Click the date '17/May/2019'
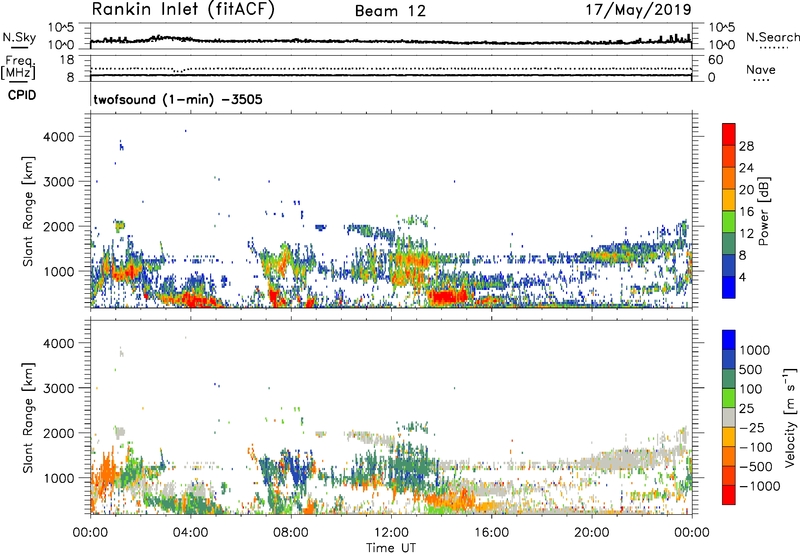Screen dimensions: 800x554 tap(638, 10)
